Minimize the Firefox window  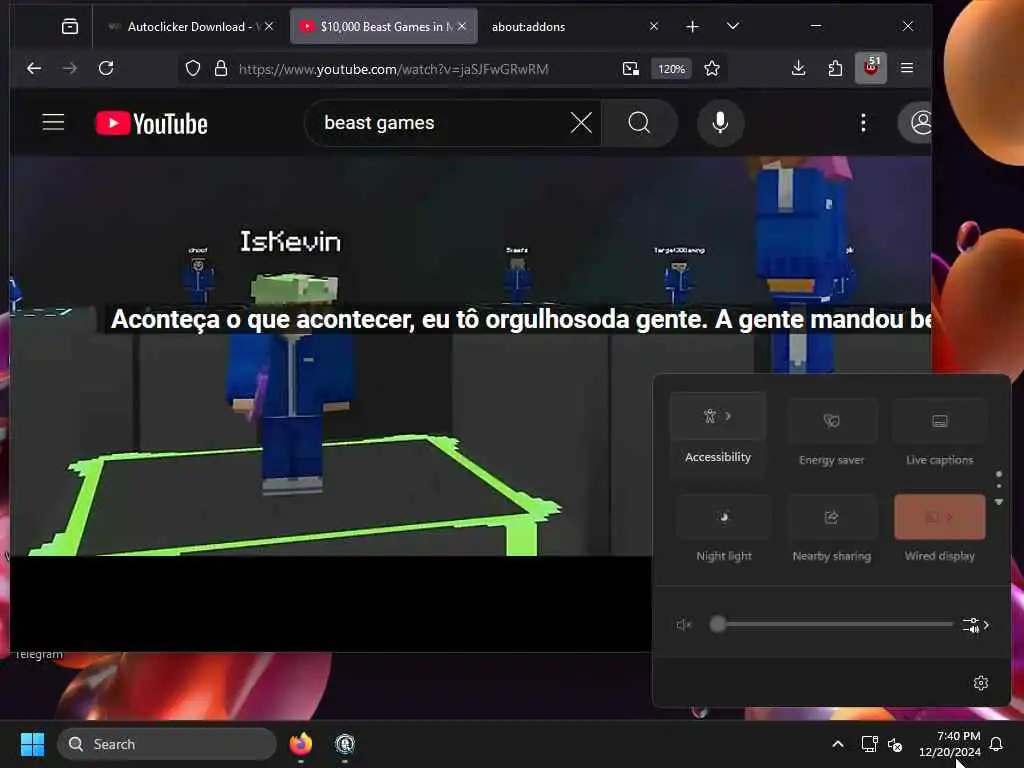(x=816, y=26)
